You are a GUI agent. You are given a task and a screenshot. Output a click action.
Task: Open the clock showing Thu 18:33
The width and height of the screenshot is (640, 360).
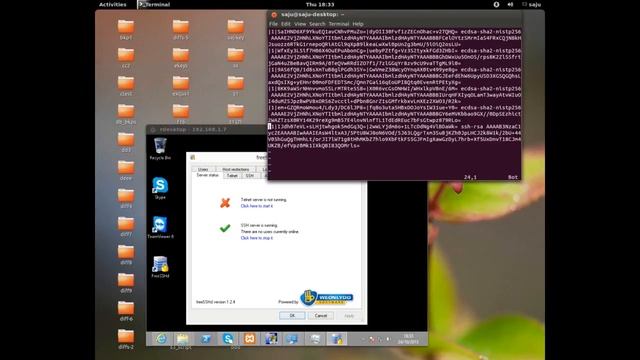(320, 4)
